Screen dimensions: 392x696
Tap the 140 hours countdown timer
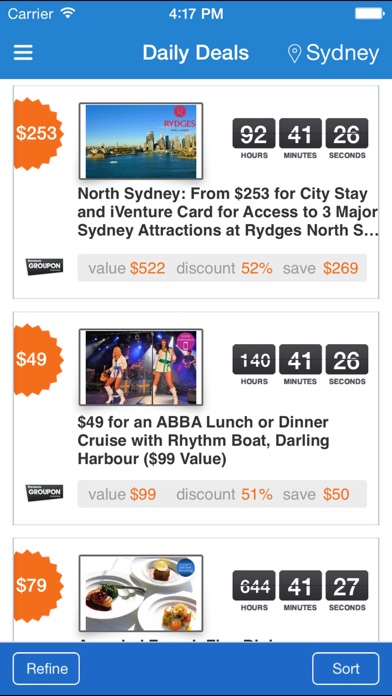click(254, 364)
